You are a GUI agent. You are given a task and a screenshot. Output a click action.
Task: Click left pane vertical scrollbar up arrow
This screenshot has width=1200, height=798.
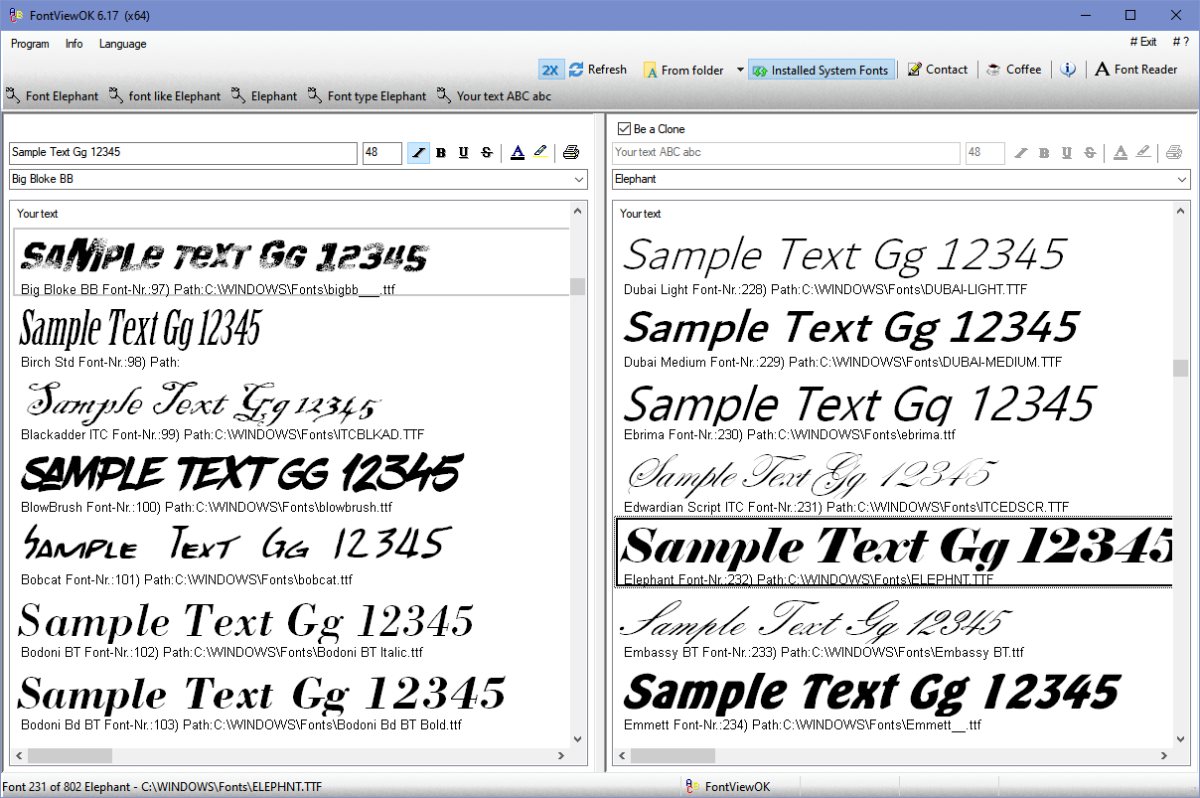pos(578,211)
